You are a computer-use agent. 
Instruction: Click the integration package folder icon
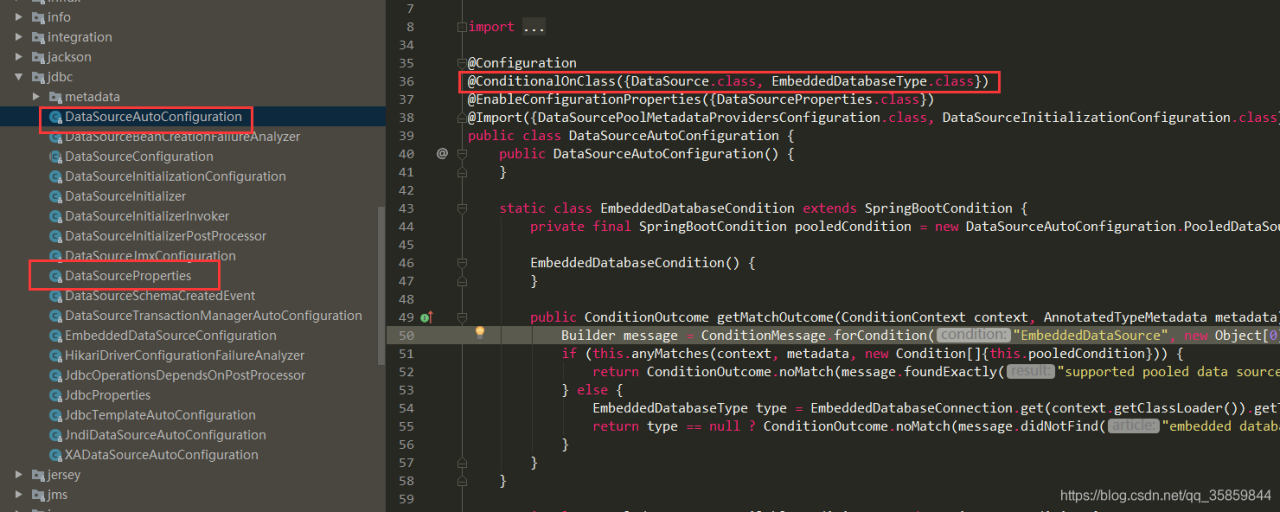coord(38,37)
